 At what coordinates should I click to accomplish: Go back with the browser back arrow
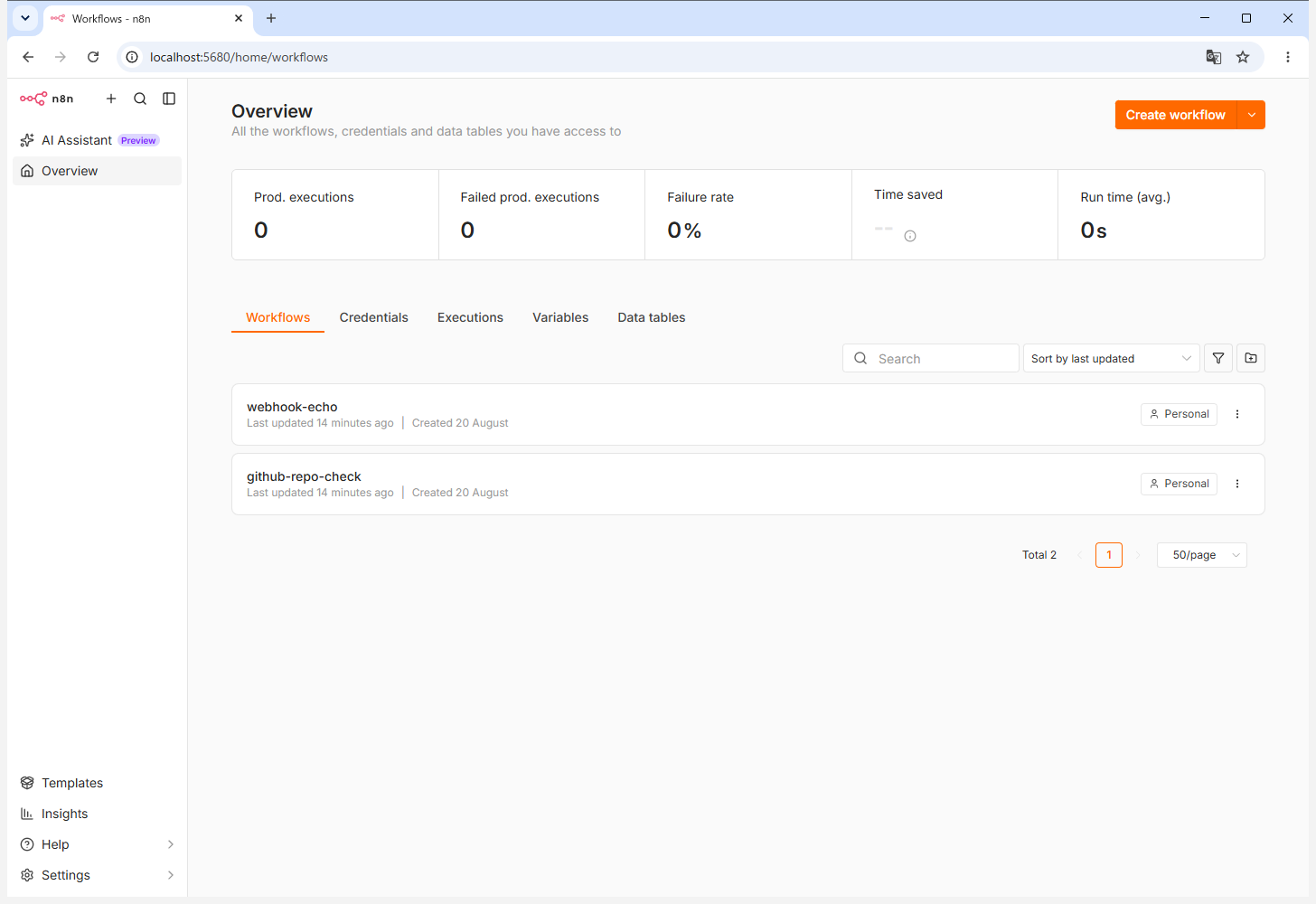[x=28, y=57]
